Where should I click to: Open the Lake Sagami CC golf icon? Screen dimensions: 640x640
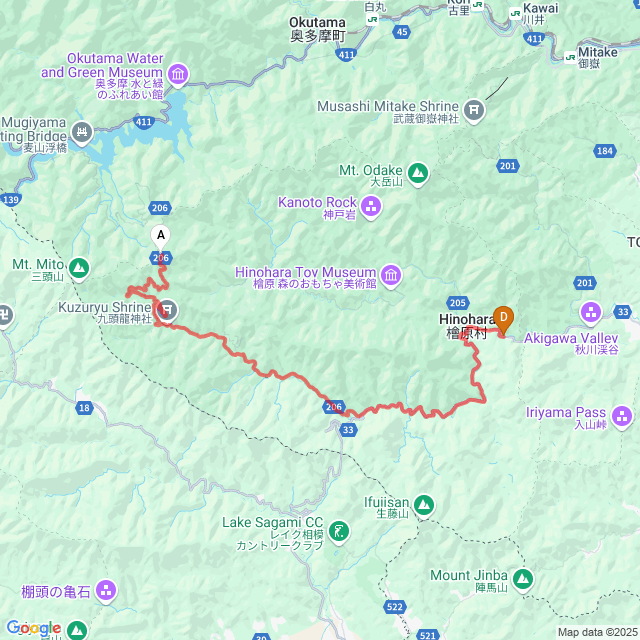pyautogui.click(x=338, y=531)
